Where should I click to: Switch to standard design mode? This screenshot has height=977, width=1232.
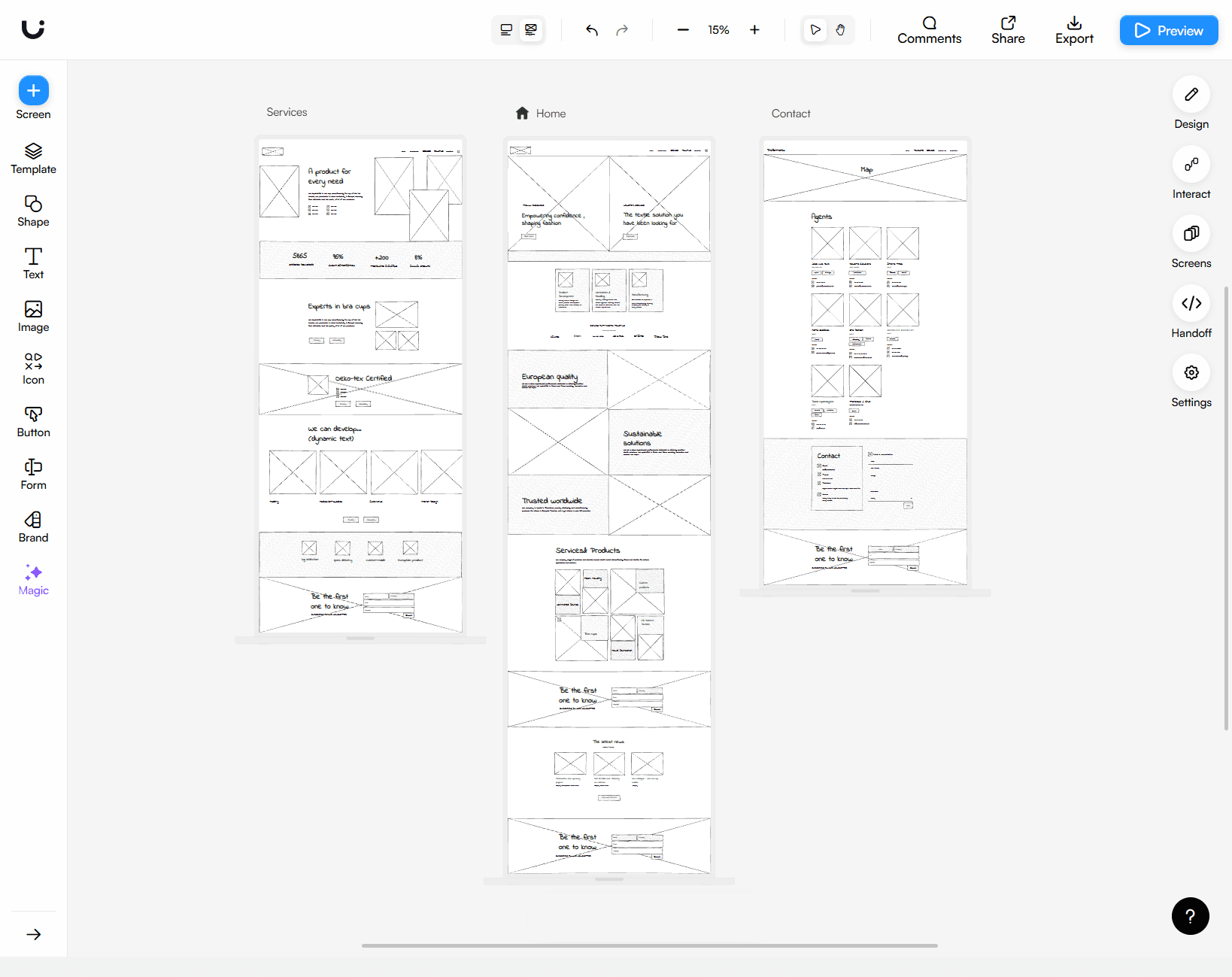506,30
